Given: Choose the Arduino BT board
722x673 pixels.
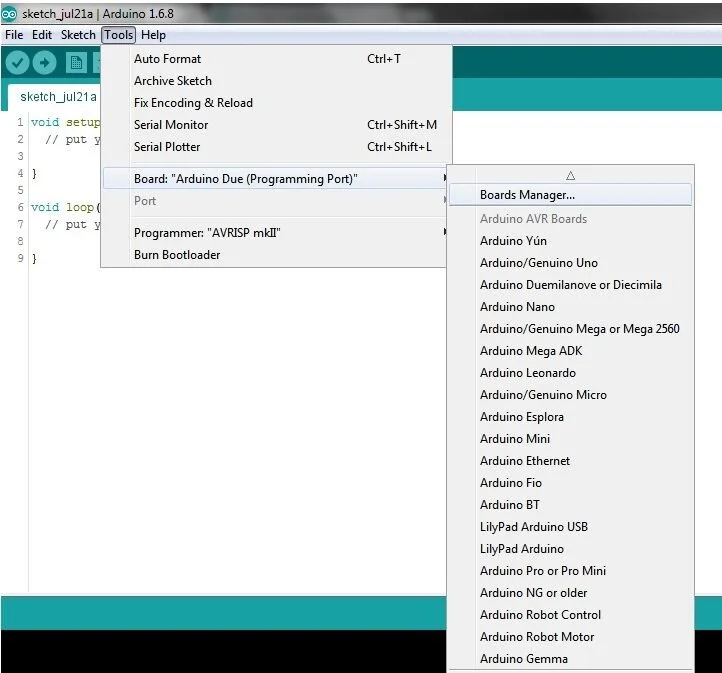Looking at the screenshot, I should [570, 505].
